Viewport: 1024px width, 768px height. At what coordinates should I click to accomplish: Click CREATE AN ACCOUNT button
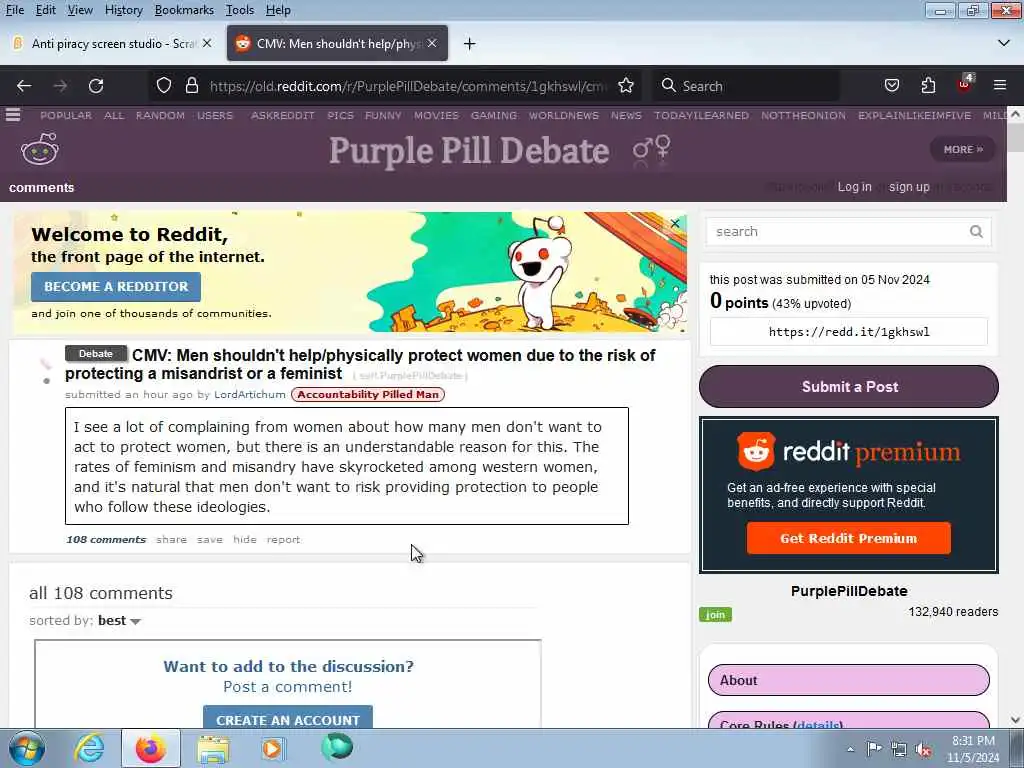tap(288, 717)
